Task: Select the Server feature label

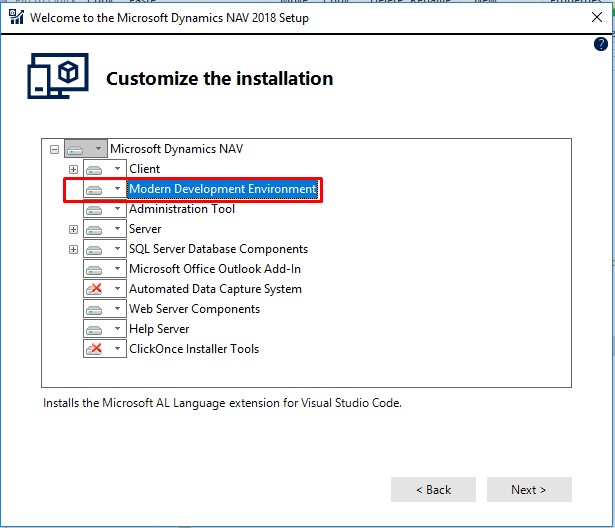Action: pos(145,229)
